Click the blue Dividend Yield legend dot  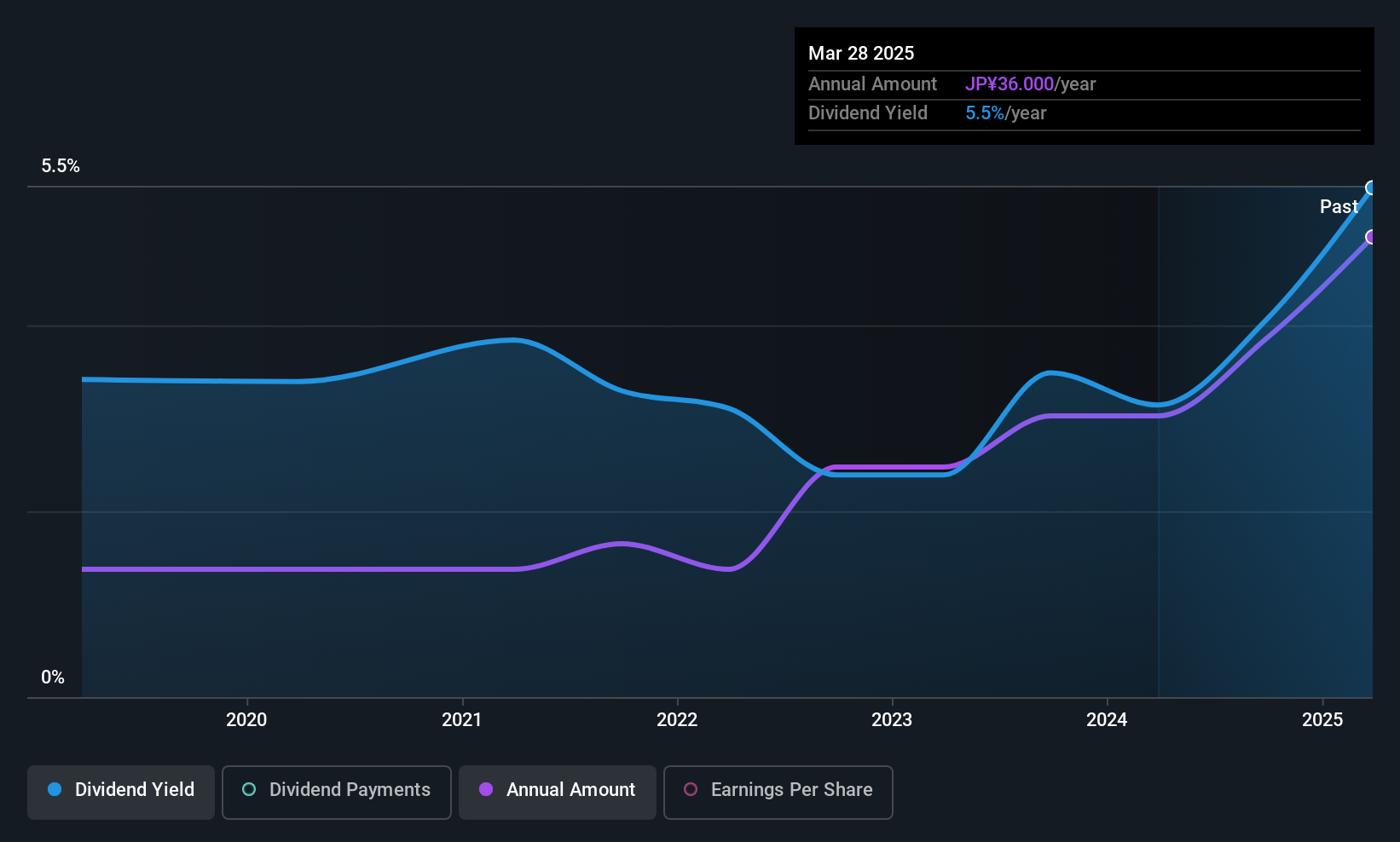(55, 790)
